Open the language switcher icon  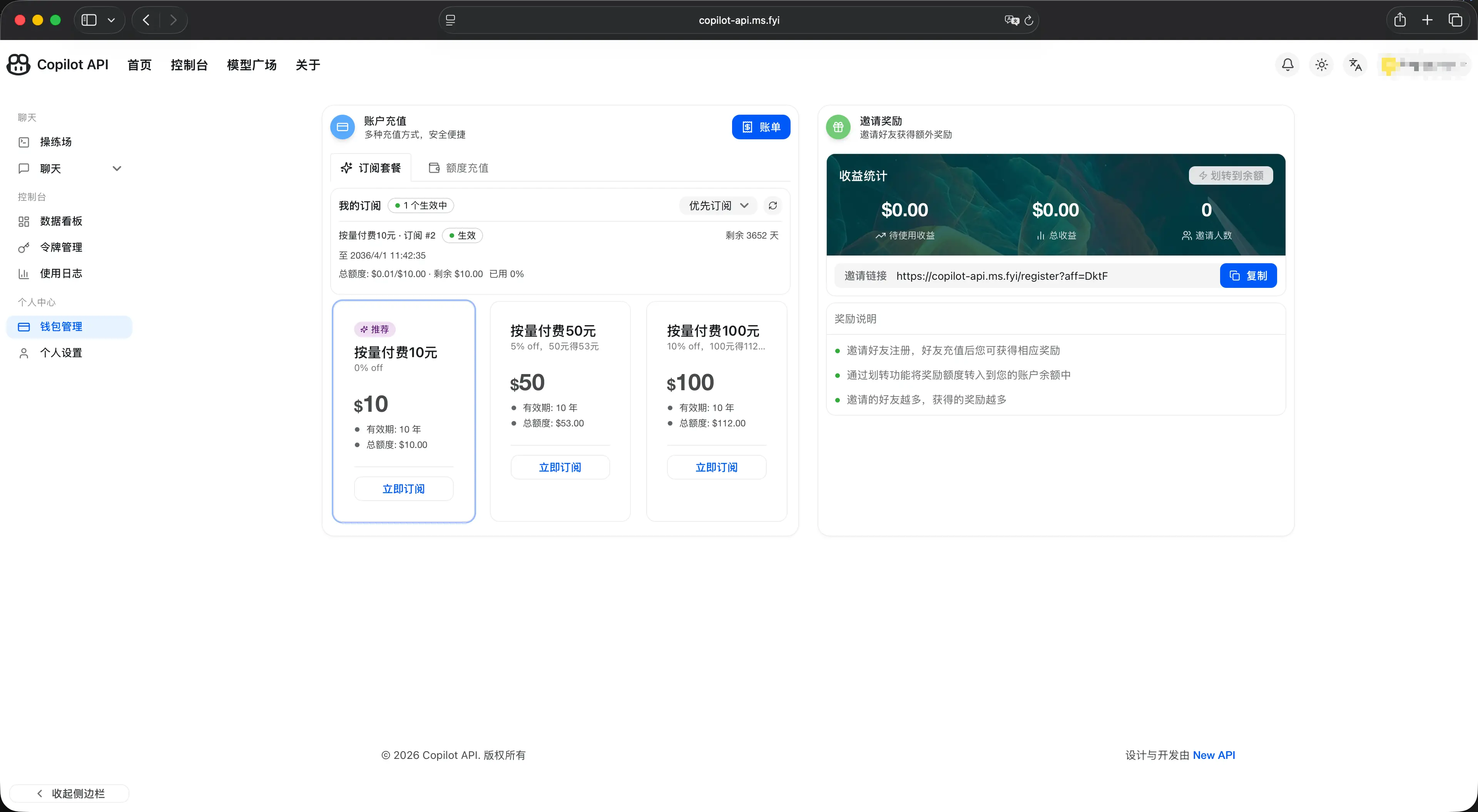pos(1355,65)
